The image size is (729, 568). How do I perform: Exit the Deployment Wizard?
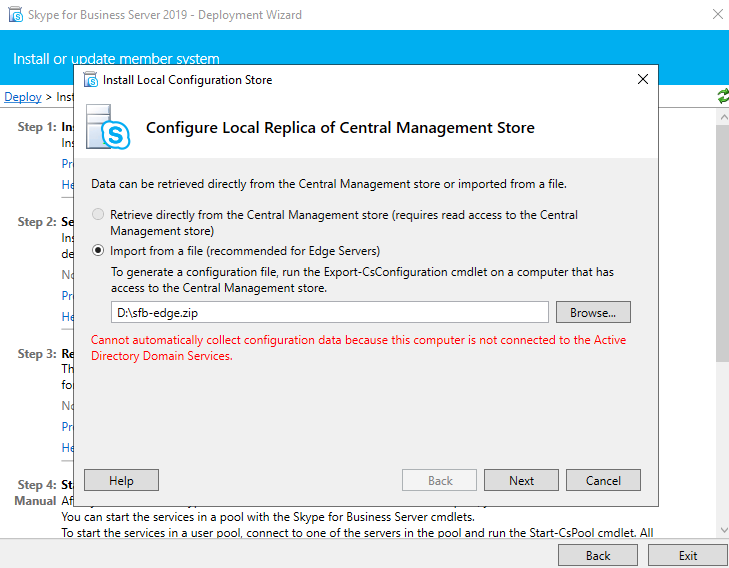tap(687, 555)
